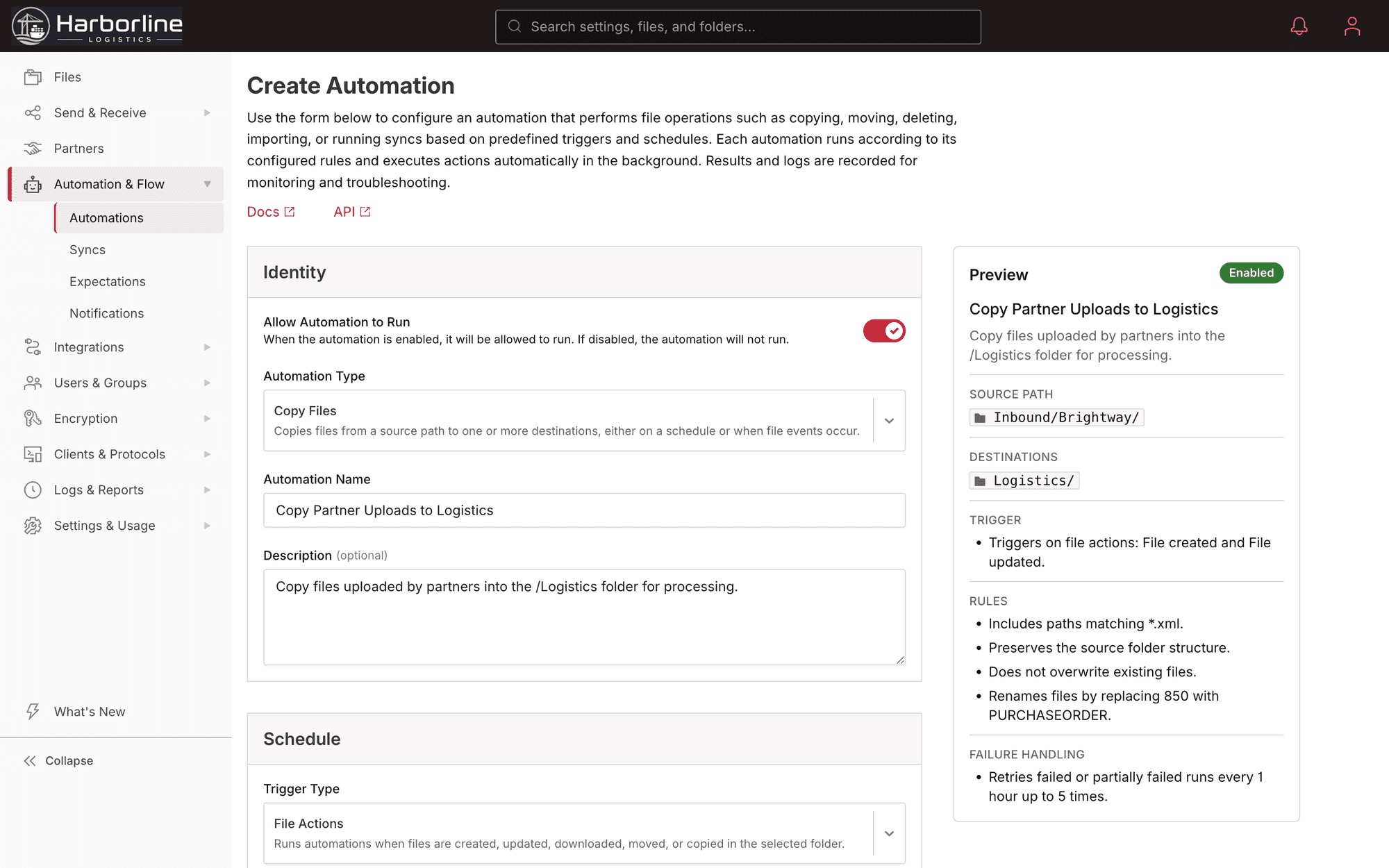Click the search settings input field

pos(738,26)
